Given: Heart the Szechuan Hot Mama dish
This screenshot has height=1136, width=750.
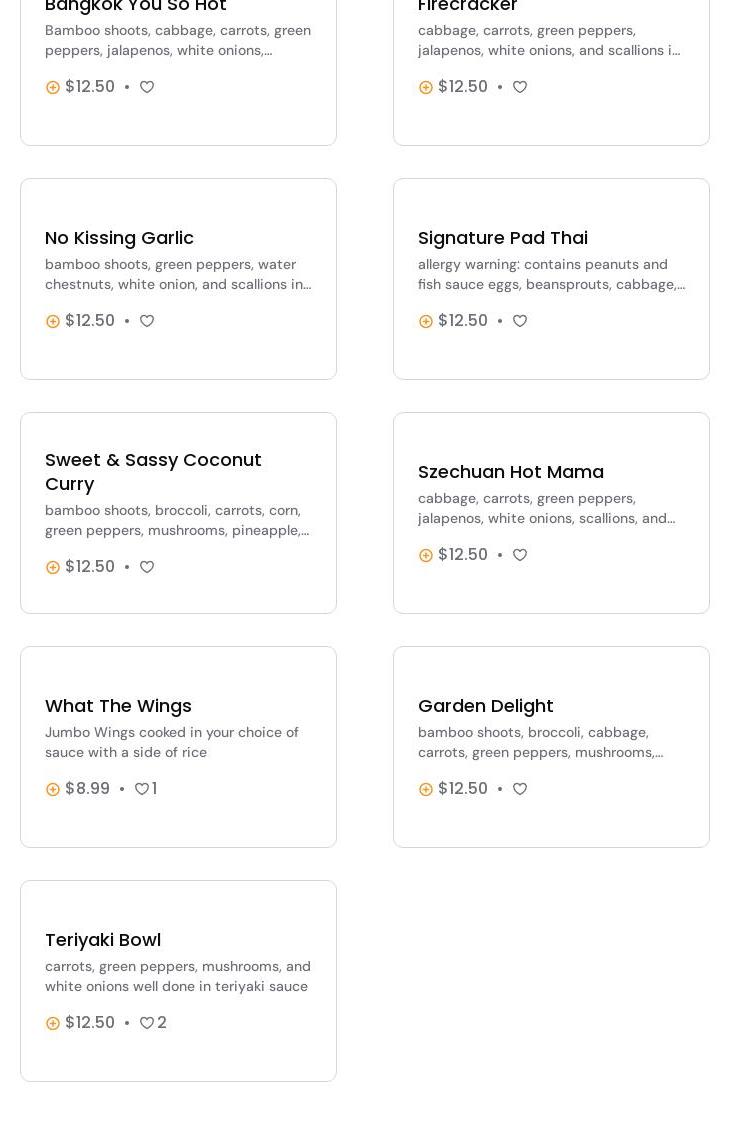Looking at the screenshot, I should click(x=520, y=555).
